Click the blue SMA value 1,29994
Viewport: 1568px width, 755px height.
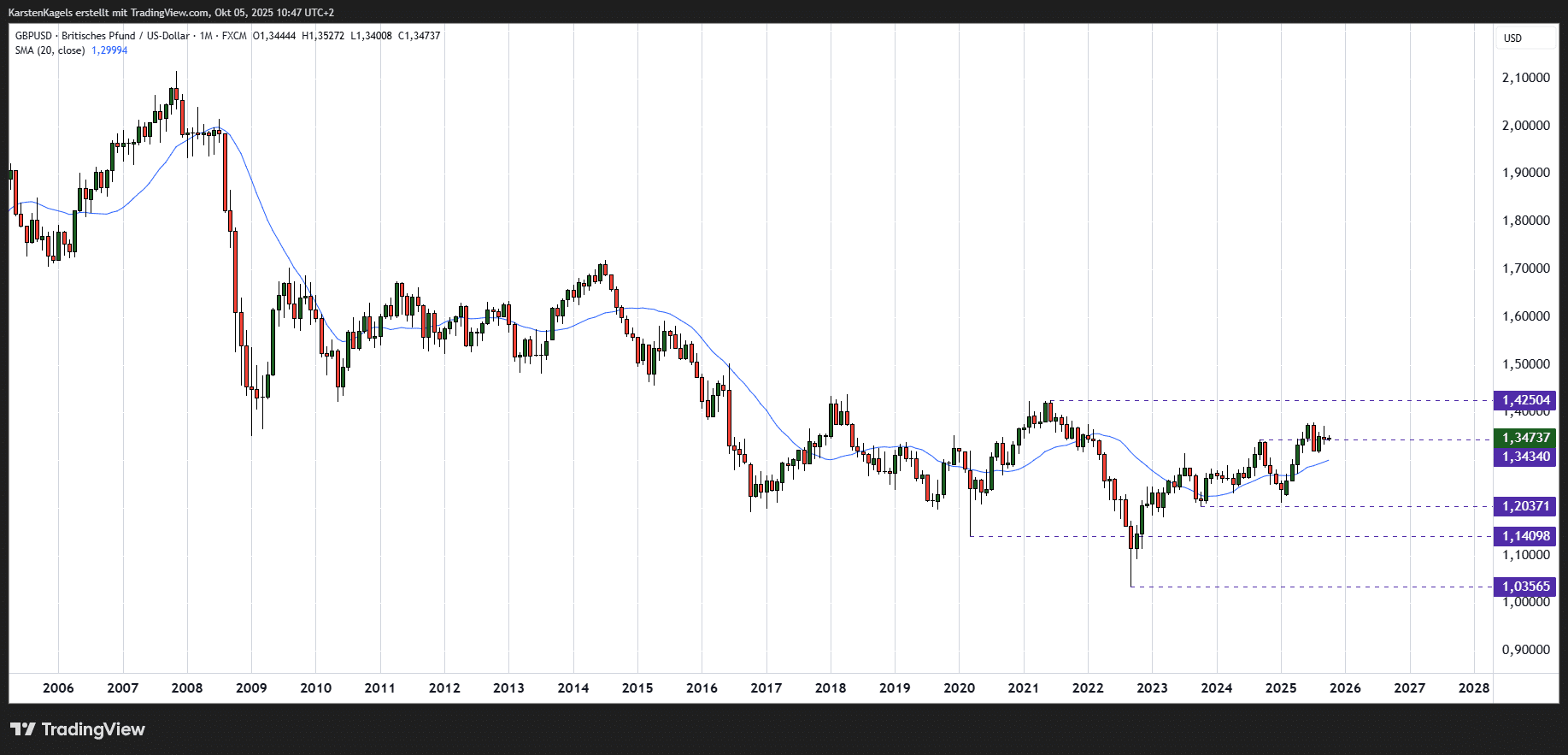pos(109,50)
